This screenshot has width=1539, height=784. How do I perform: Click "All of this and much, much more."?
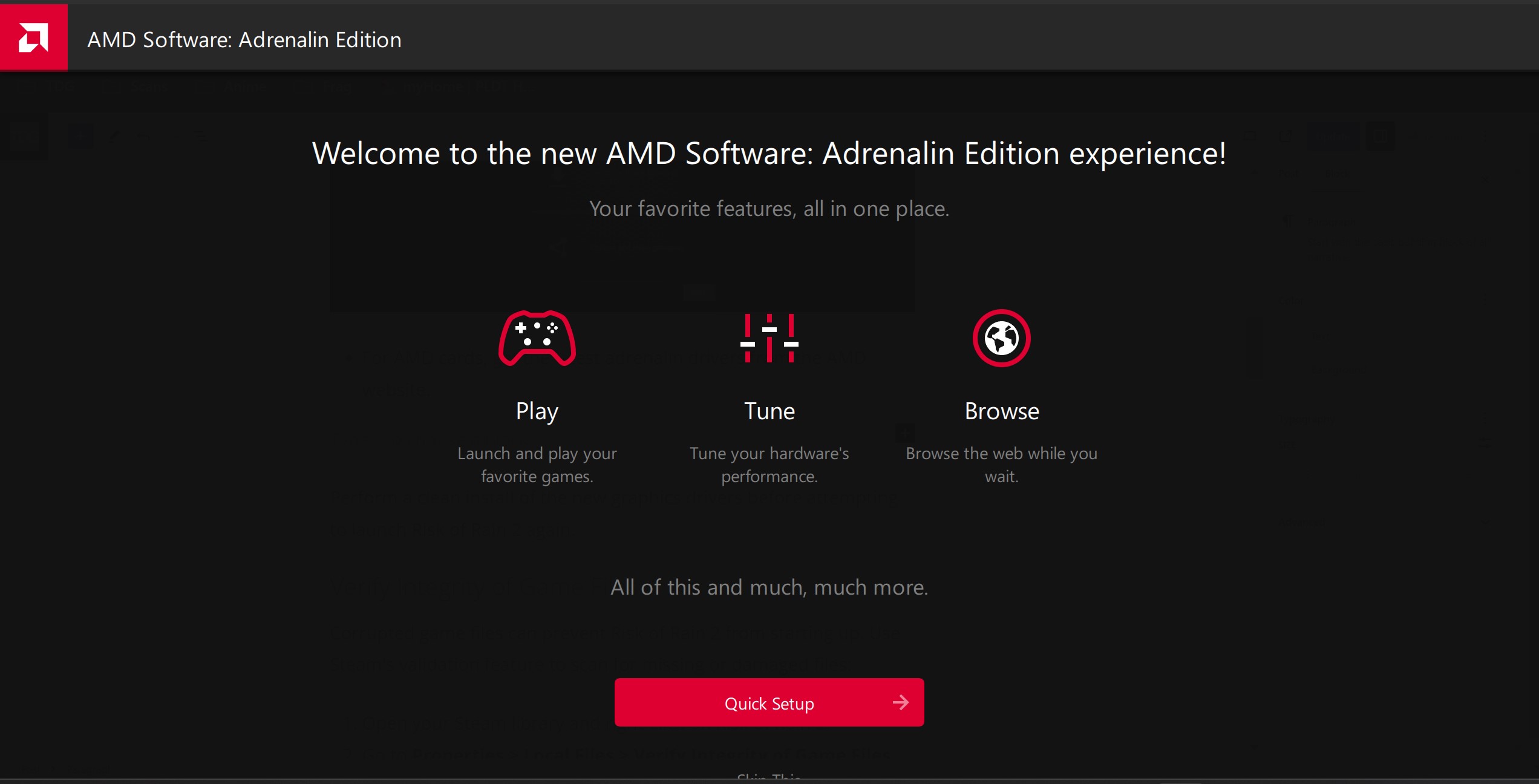[769, 587]
